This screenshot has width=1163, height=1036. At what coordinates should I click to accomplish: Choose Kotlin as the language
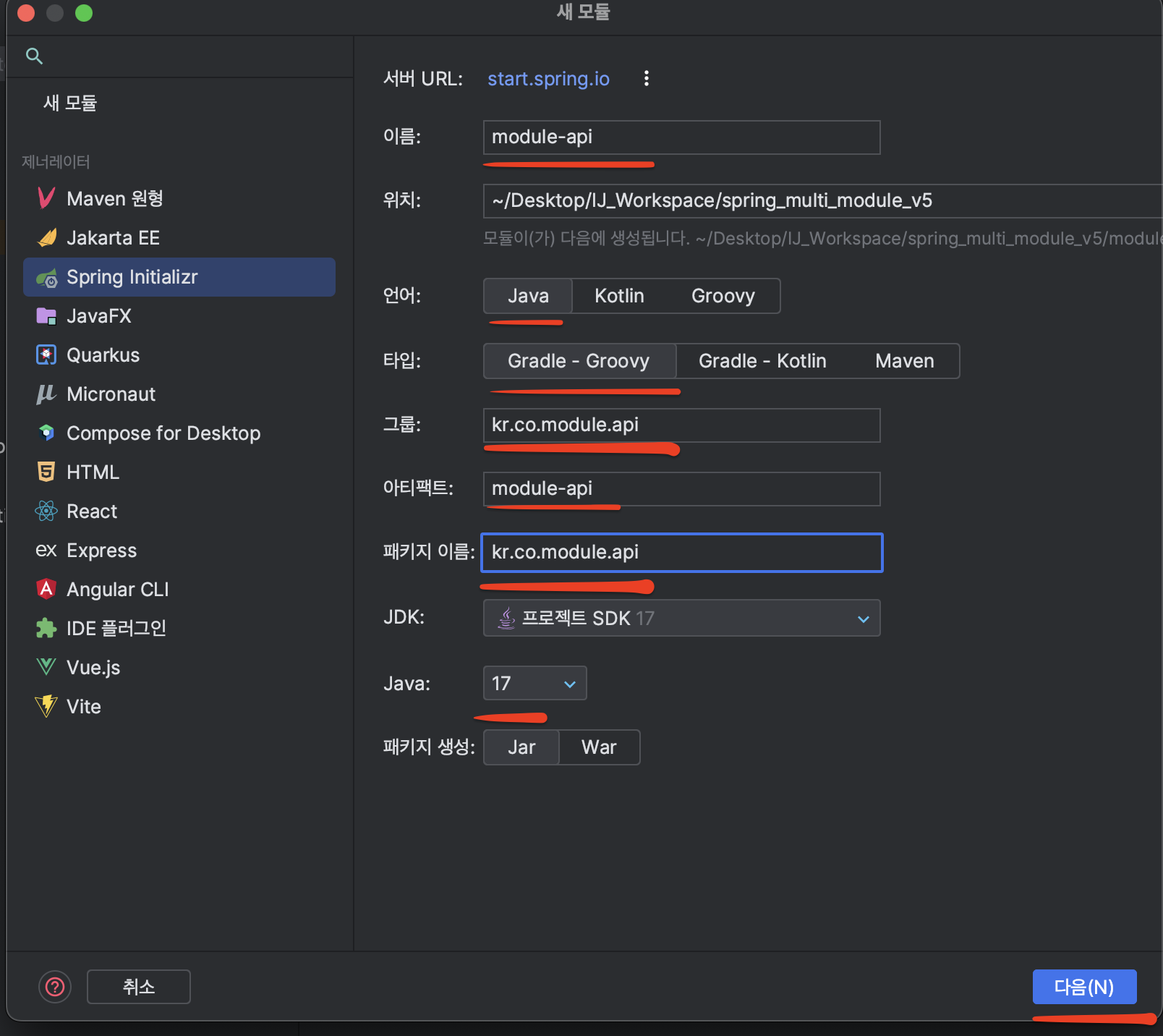coord(619,296)
